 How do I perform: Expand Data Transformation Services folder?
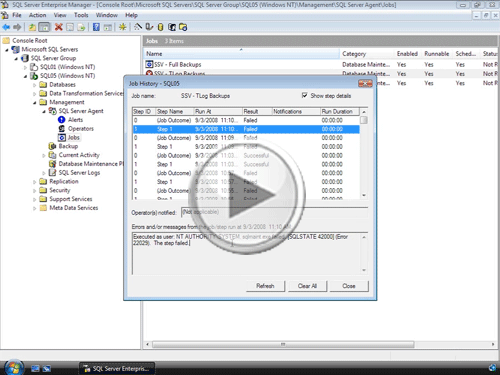tap(35, 94)
